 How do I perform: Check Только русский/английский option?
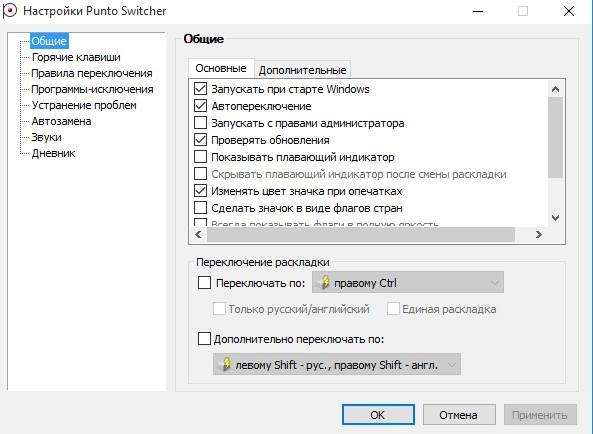pyautogui.click(x=219, y=309)
